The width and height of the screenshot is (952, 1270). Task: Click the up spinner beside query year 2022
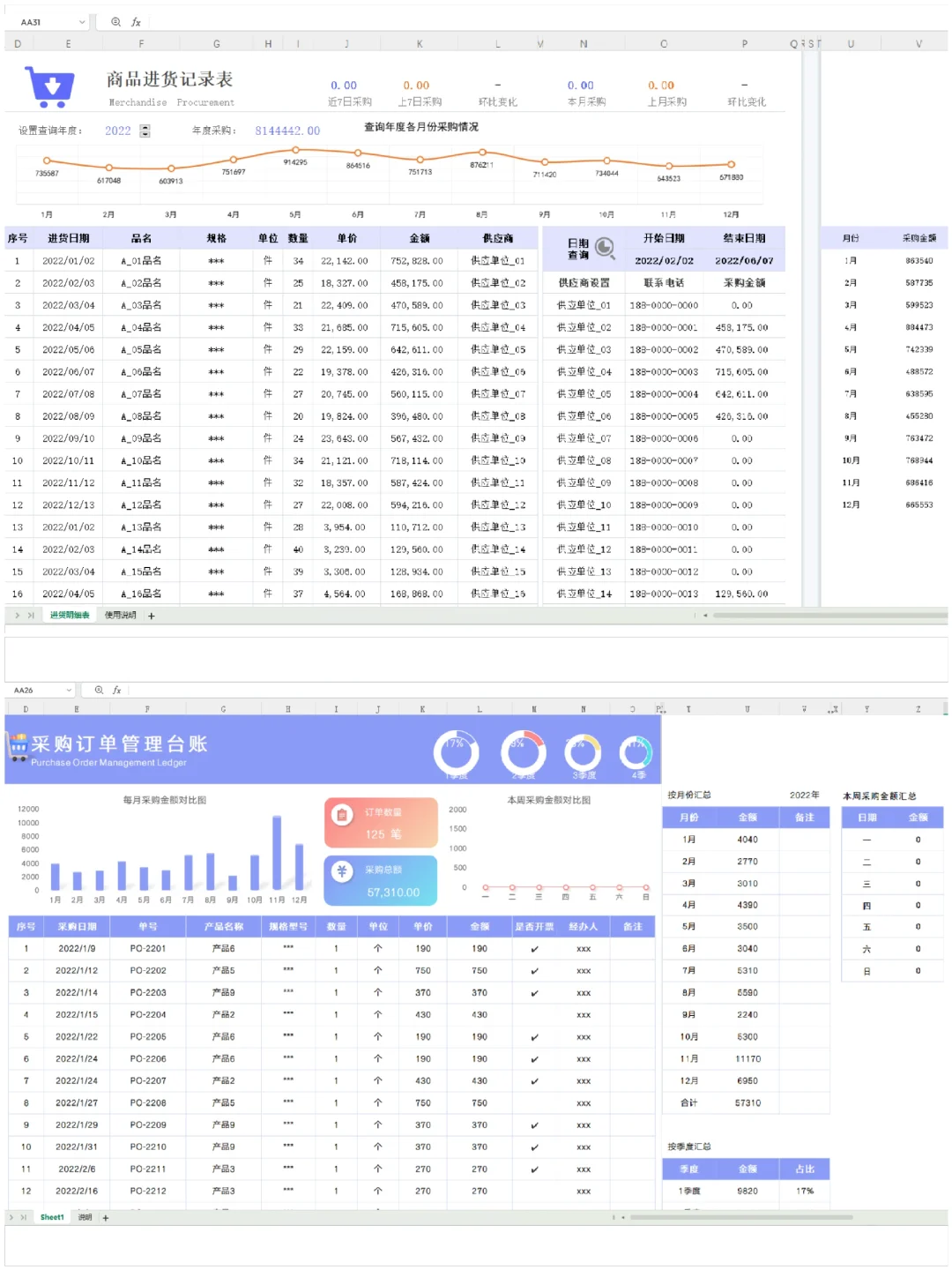[146, 127]
